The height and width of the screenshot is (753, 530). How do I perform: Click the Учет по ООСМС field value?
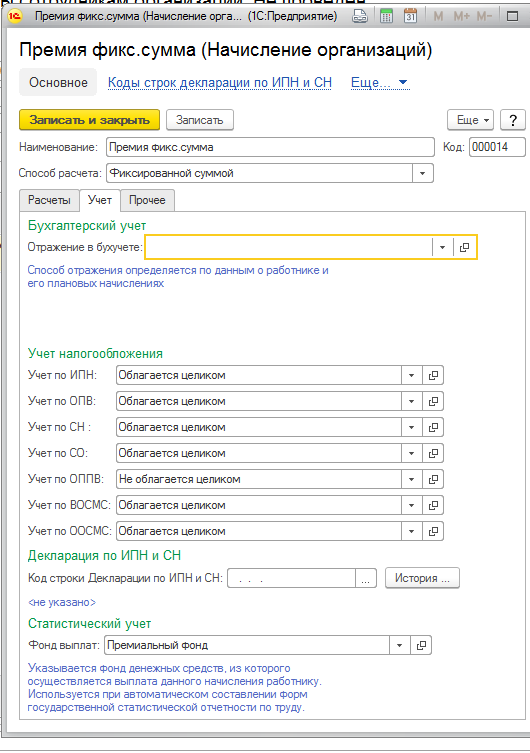[259, 531]
